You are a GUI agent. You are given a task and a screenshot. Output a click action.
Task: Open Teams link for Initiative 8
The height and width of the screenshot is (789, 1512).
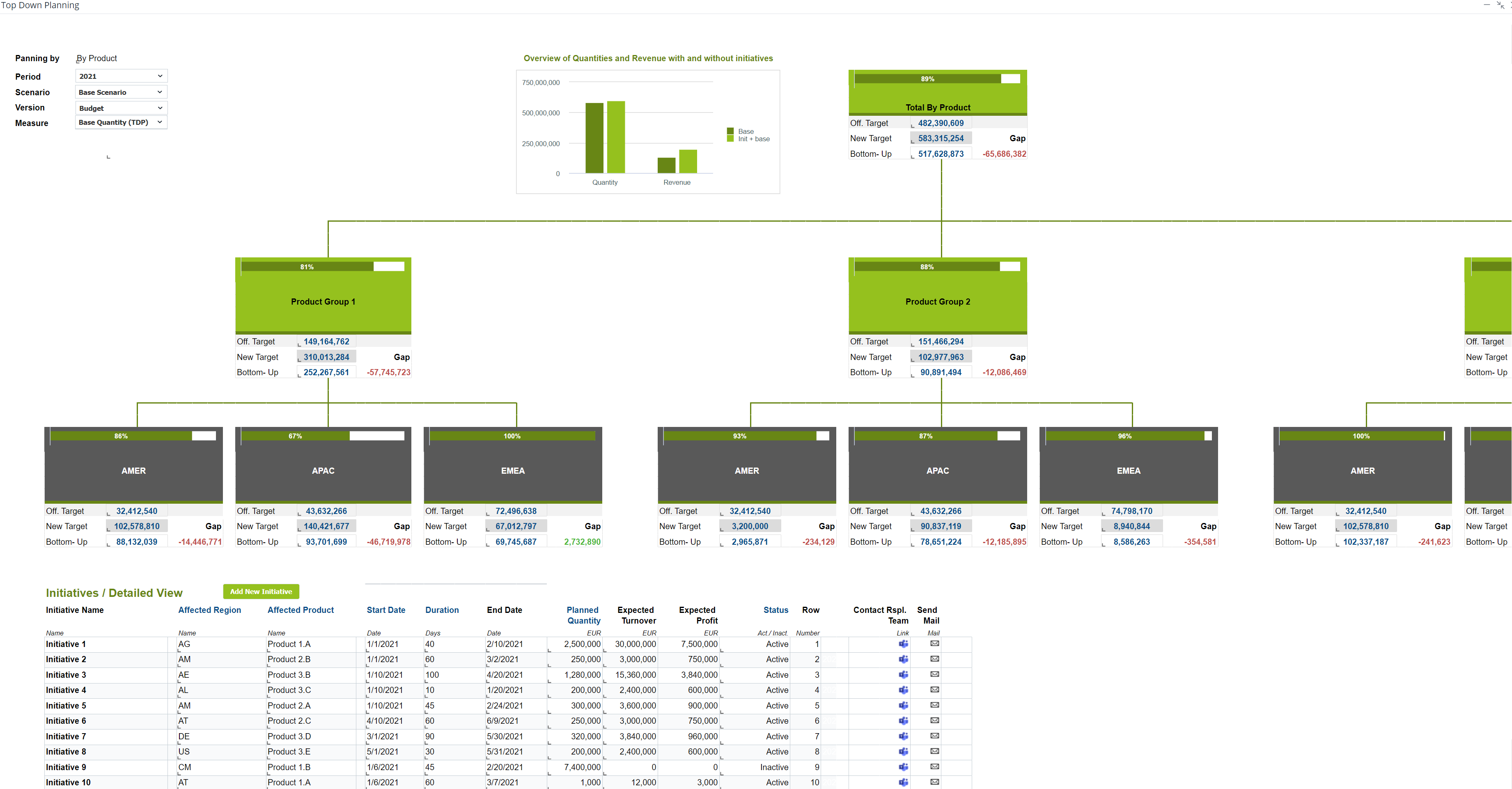(x=903, y=751)
